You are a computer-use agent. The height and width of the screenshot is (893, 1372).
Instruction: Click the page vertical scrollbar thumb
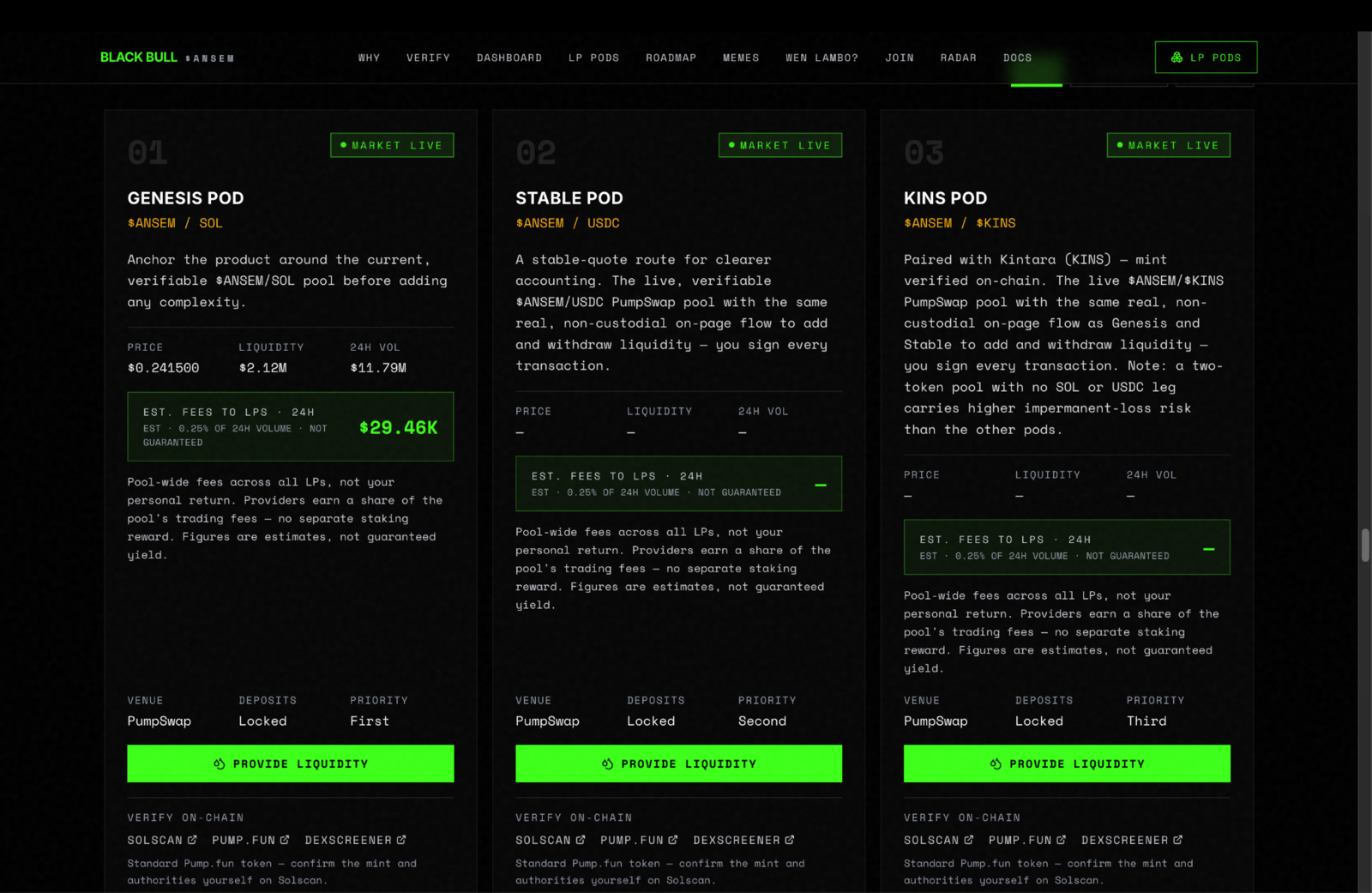[1365, 546]
